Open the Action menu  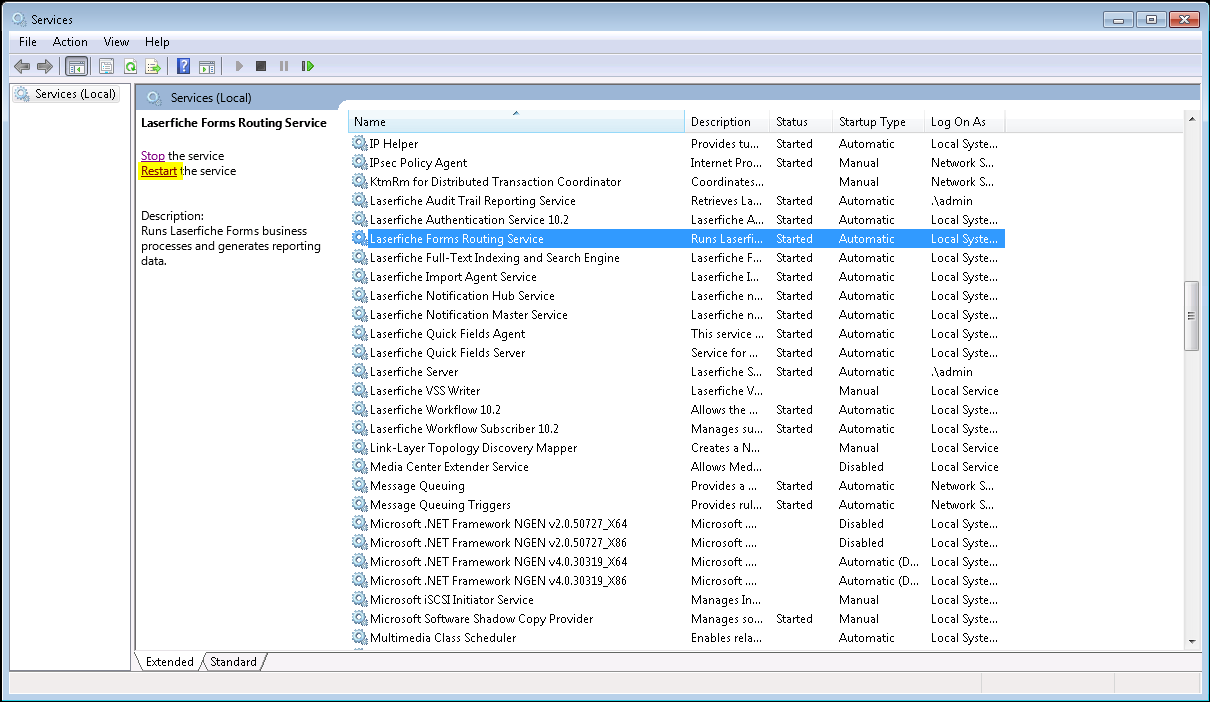pyautogui.click(x=70, y=42)
